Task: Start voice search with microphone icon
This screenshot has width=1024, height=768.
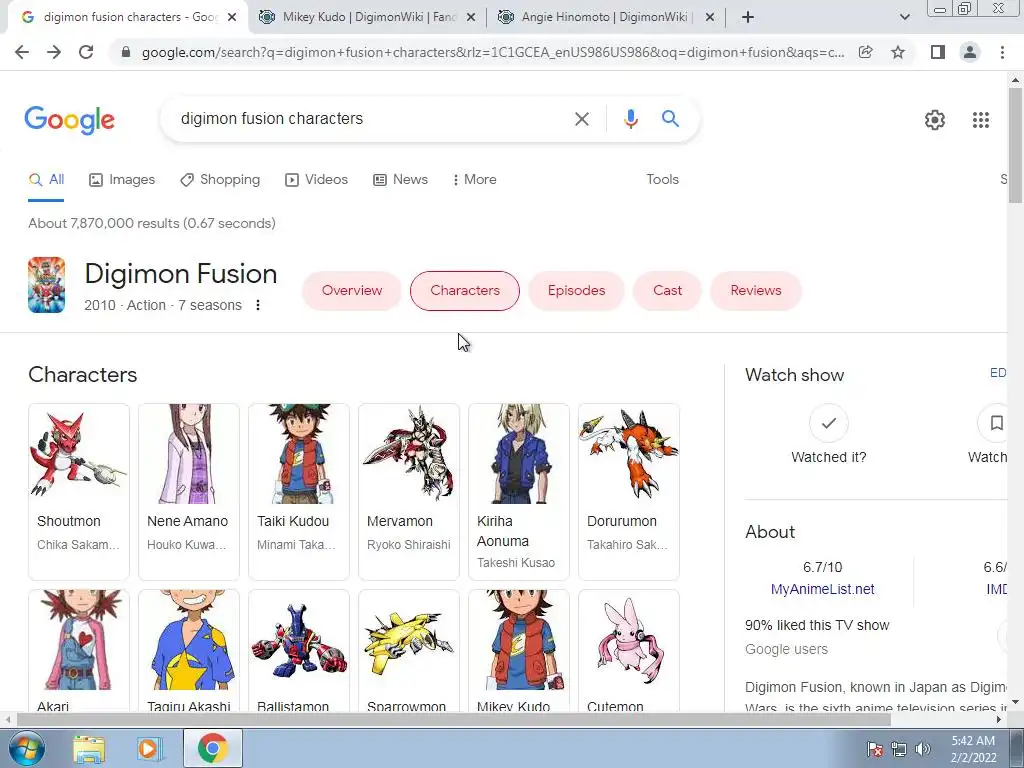Action: click(630, 119)
